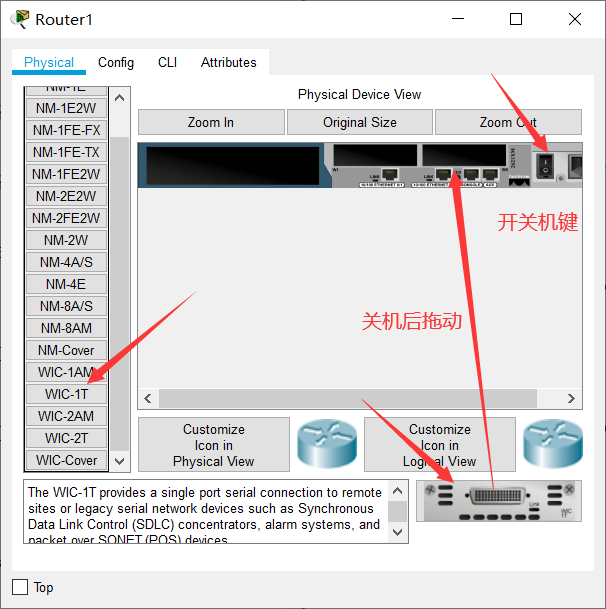This screenshot has height=609, width=606.
Task: Minimize the Router1 window
Action: click(x=458, y=19)
